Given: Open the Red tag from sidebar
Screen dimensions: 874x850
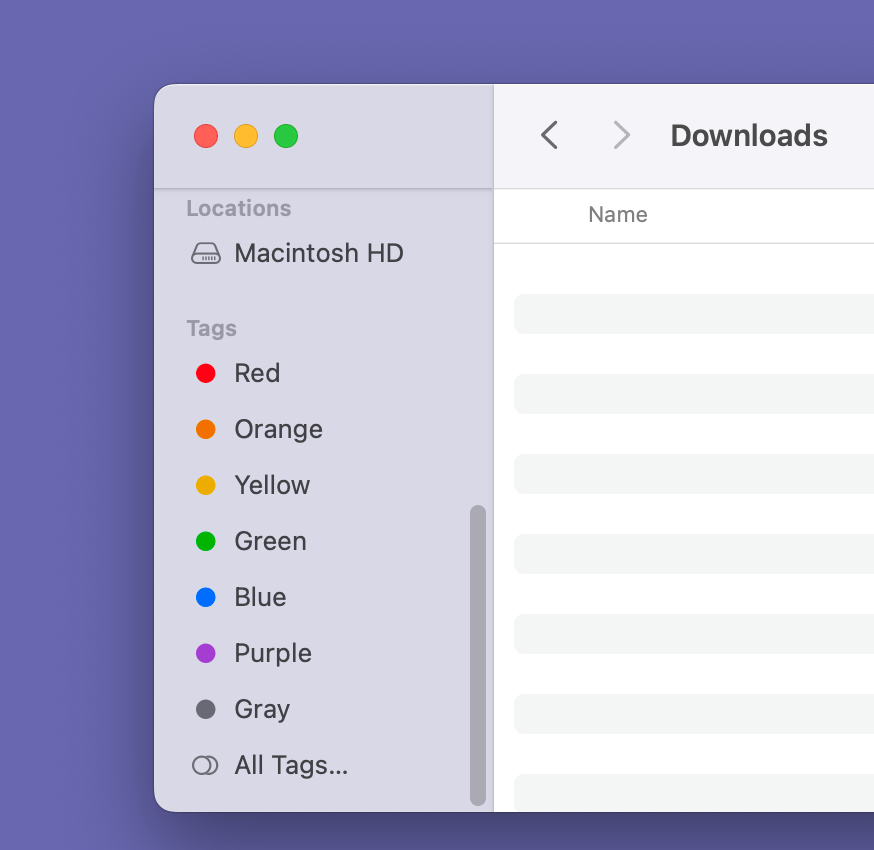Looking at the screenshot, I should [257, 373].
